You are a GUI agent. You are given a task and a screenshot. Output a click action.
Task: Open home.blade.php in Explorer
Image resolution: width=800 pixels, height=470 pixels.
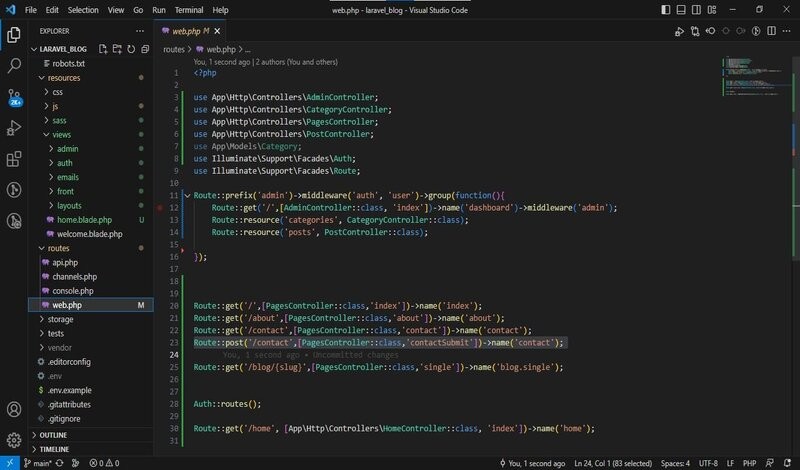pos(84,220)
